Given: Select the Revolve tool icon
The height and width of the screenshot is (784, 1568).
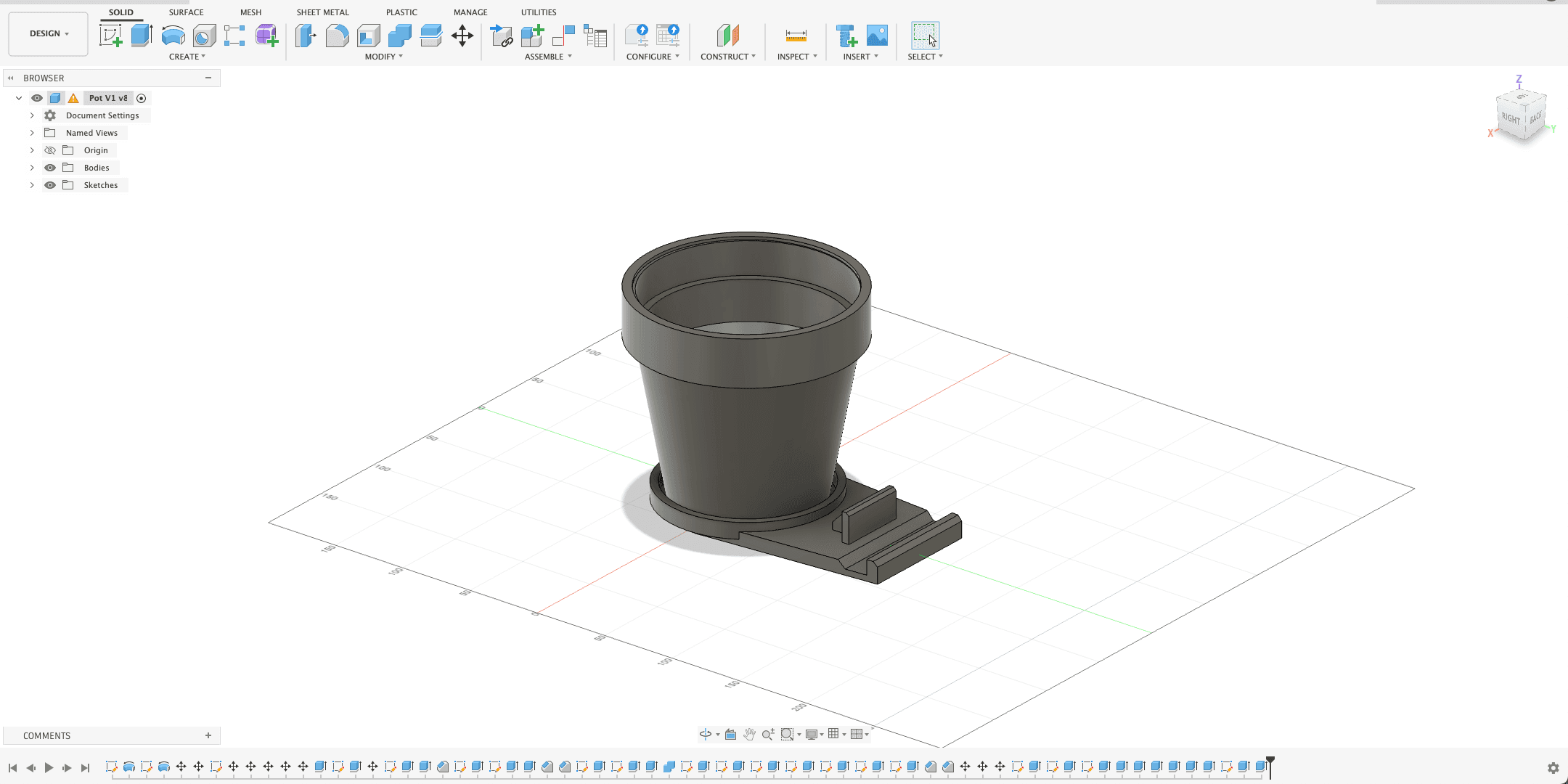Looking at the screenshot, I should tap(173, 35).
